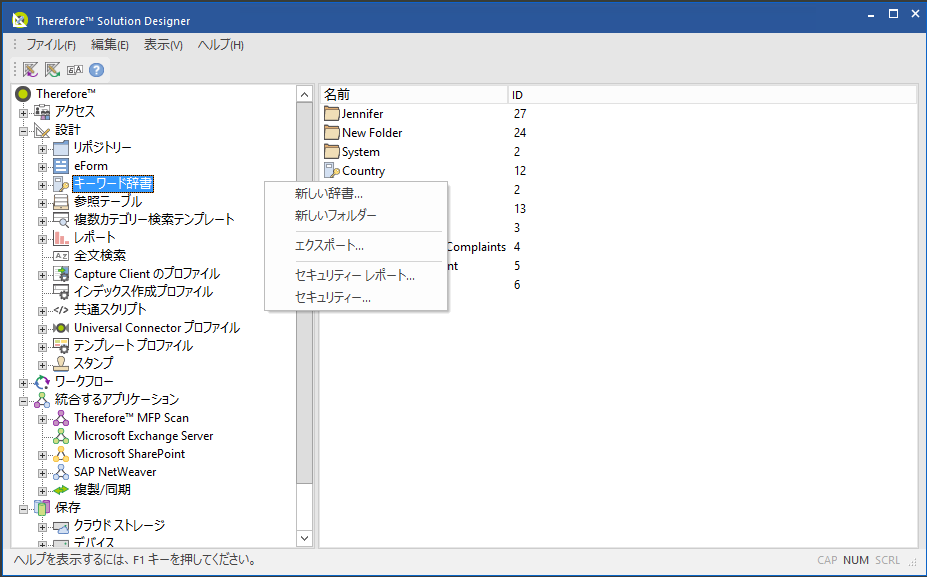Select the Therefore™ MFP Scan label
Screen dimensions: 927x577
point(131,418)
